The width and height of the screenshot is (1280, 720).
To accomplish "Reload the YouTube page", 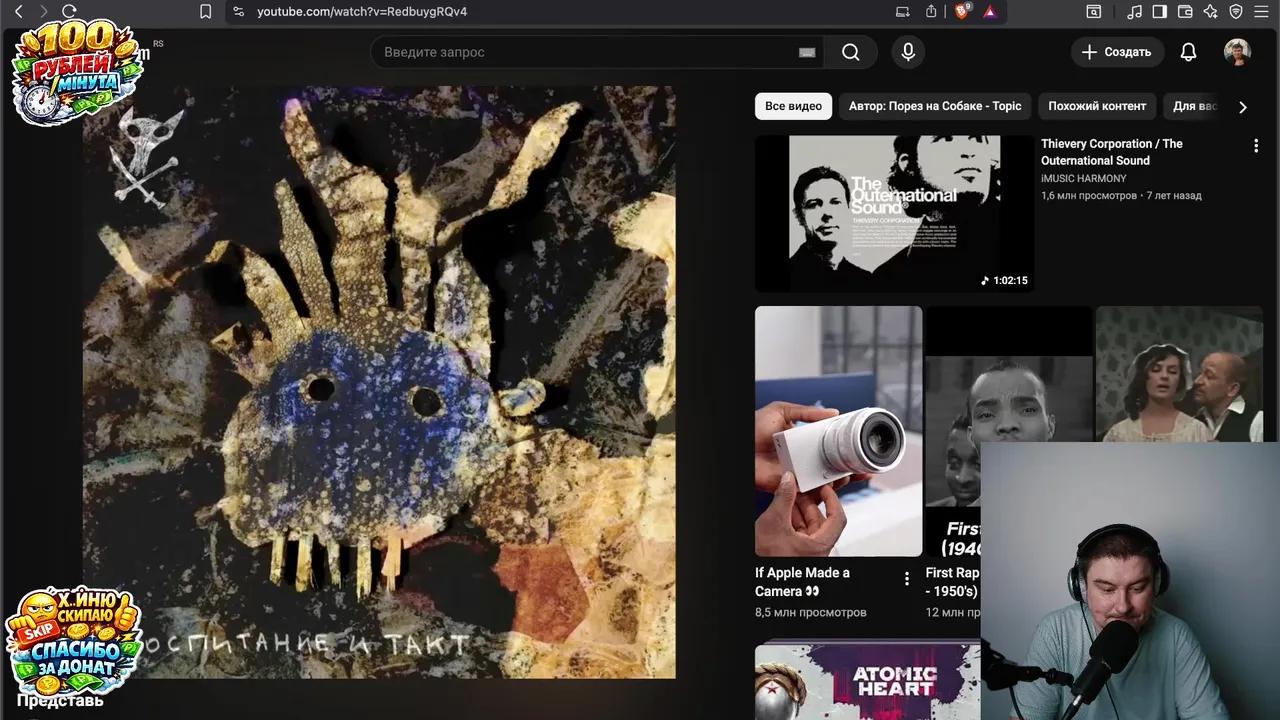I will pos(69,12).
